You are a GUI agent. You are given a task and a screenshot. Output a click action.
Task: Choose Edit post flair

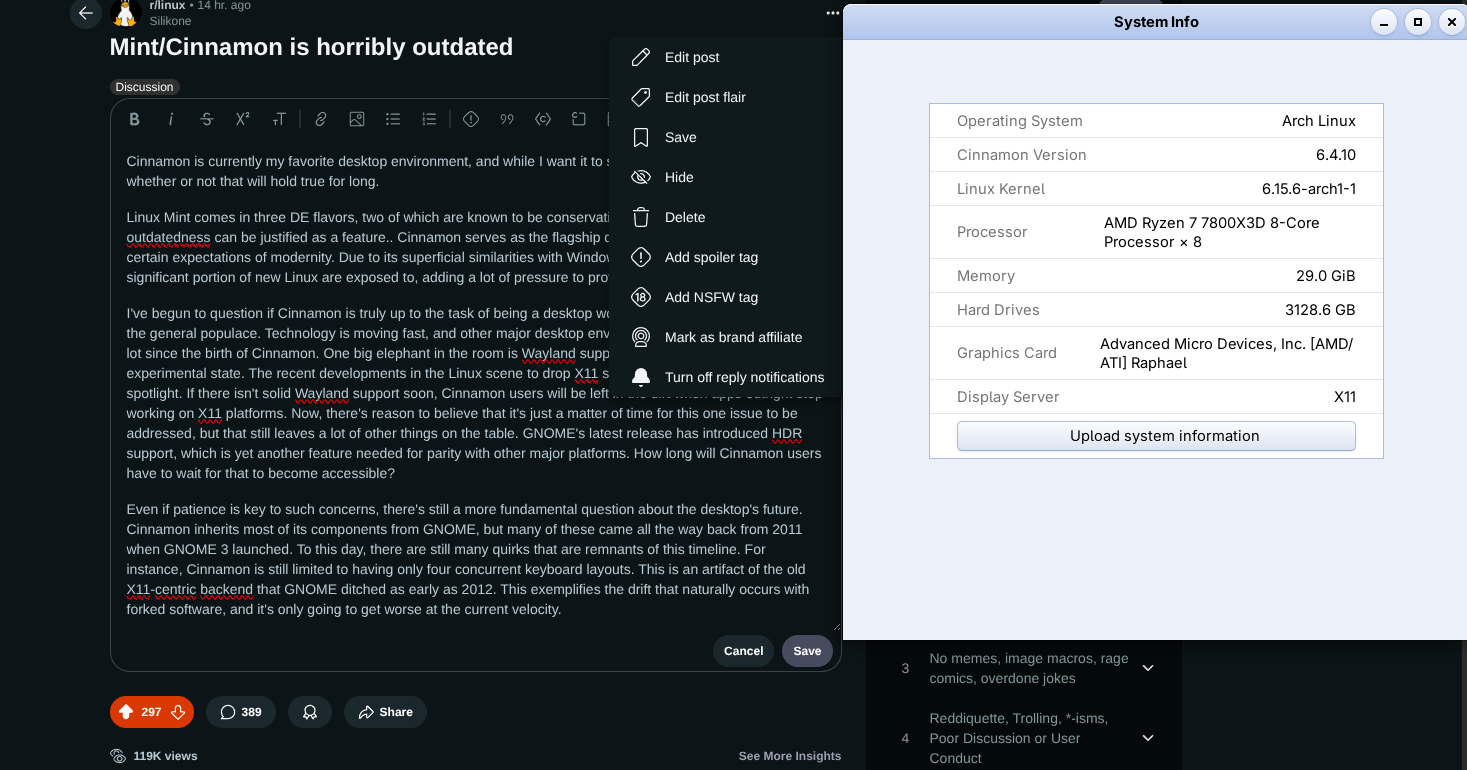click(x=725, y=97)
